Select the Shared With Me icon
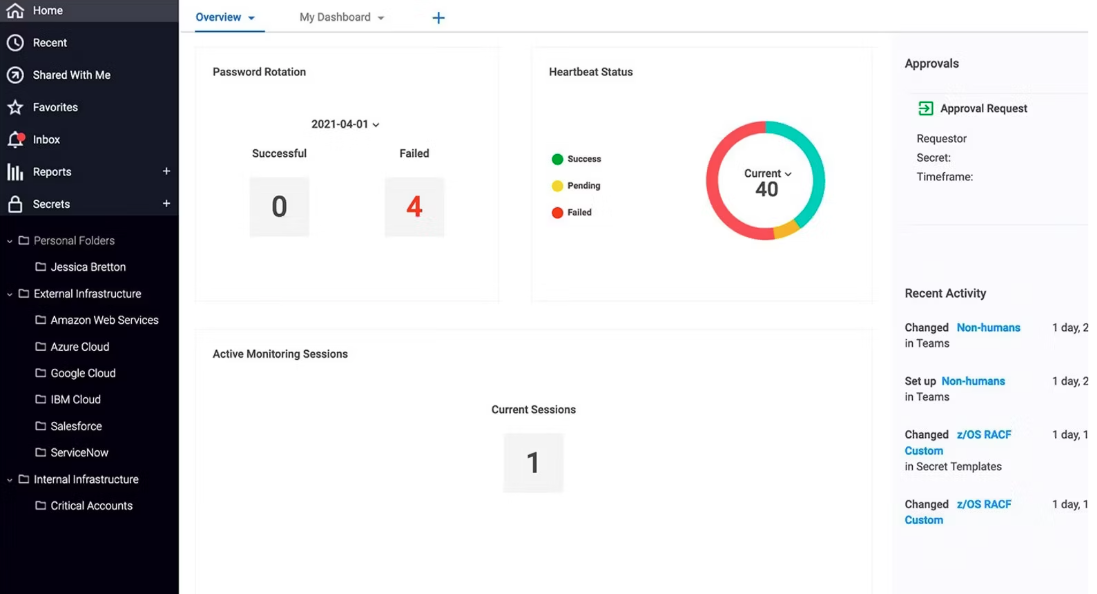1097x594 pixels. click(x=14, y=75)
